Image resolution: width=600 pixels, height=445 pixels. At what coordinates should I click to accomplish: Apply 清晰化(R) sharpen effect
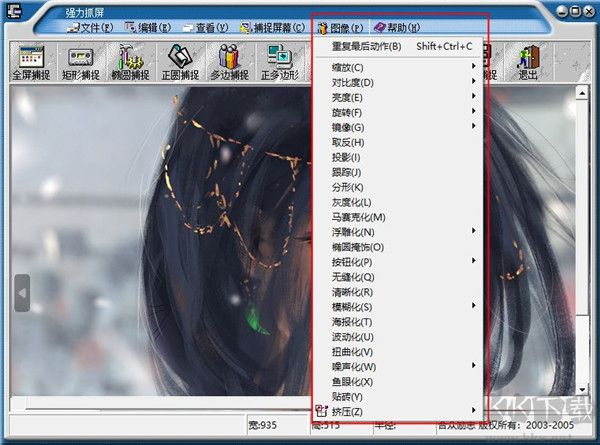(x=398, y=292)
